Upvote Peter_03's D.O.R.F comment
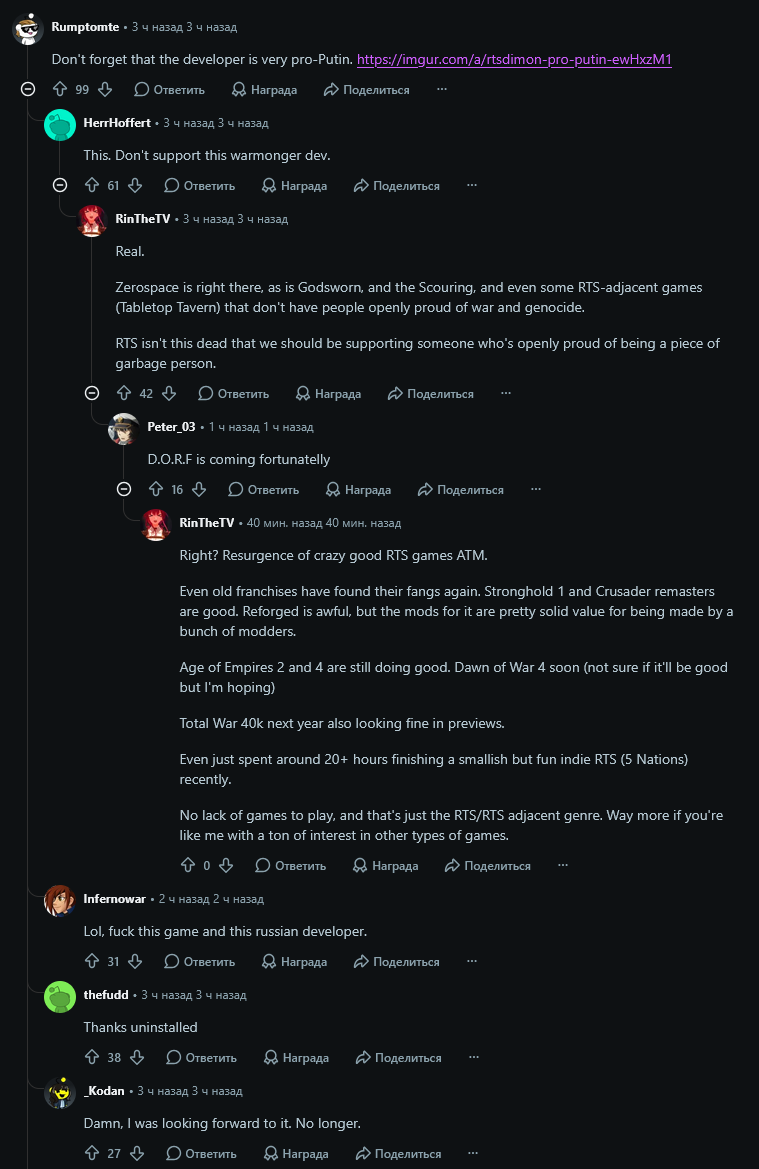The width and height of the screenshot is (759, 1169). click(156, 490)
